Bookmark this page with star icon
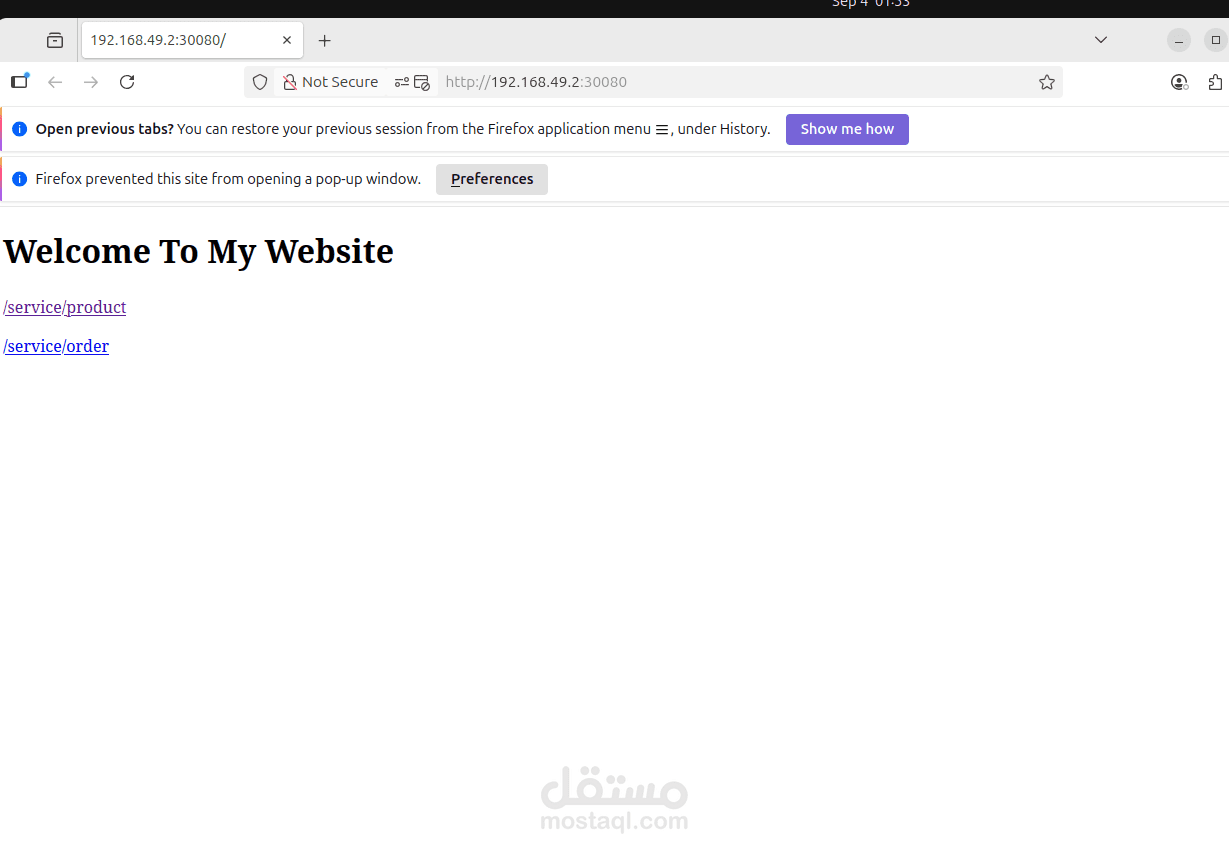 coord(1047,82)
